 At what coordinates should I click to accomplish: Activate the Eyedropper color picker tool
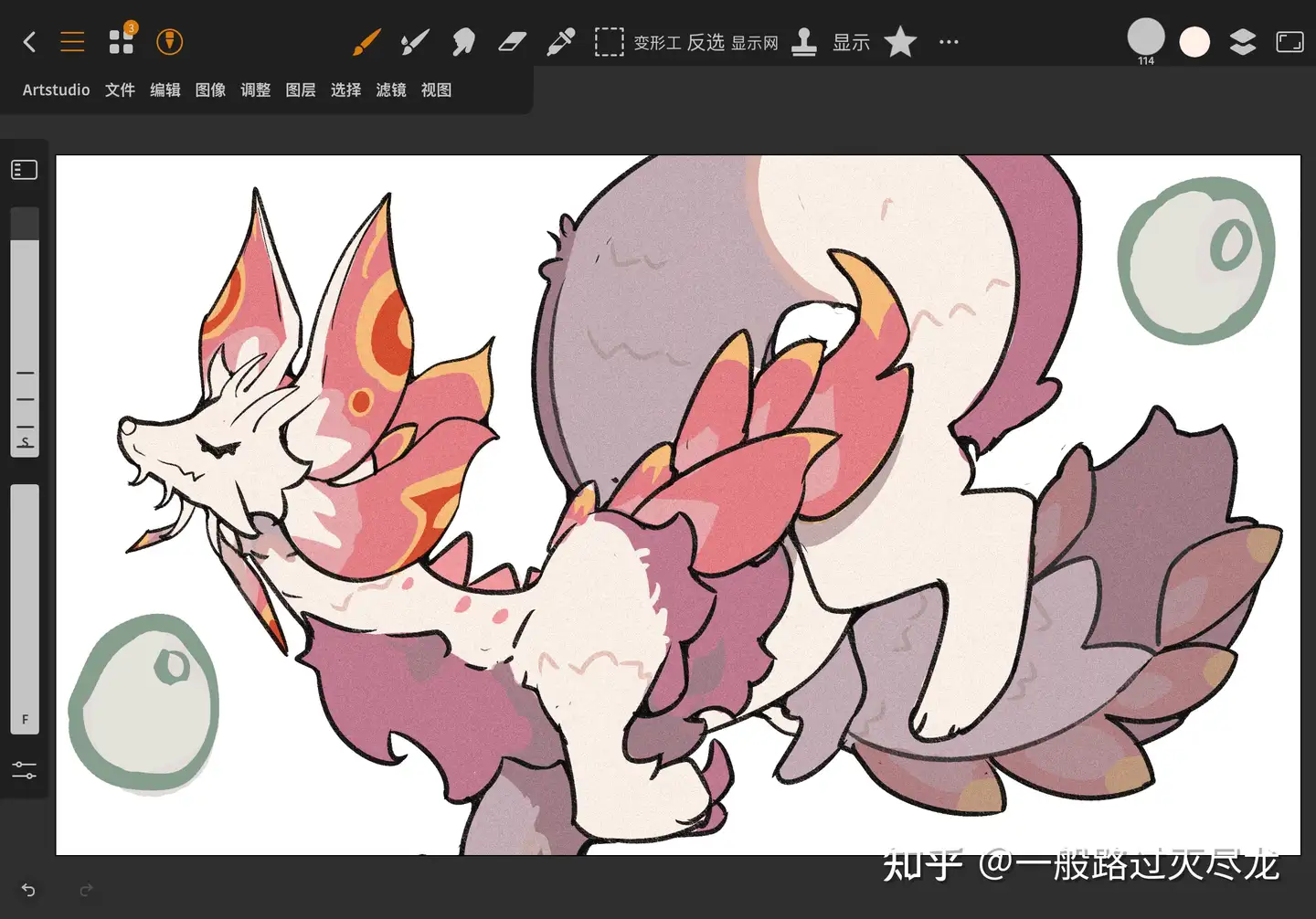[x=560, y=42]
